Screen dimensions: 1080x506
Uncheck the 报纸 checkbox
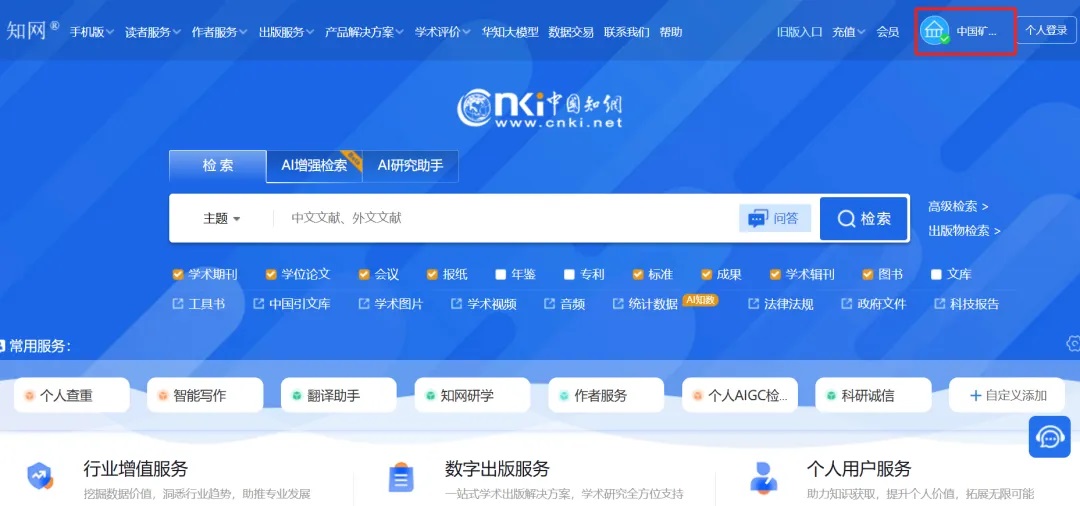pyautogui.click(x=432, y=275)
